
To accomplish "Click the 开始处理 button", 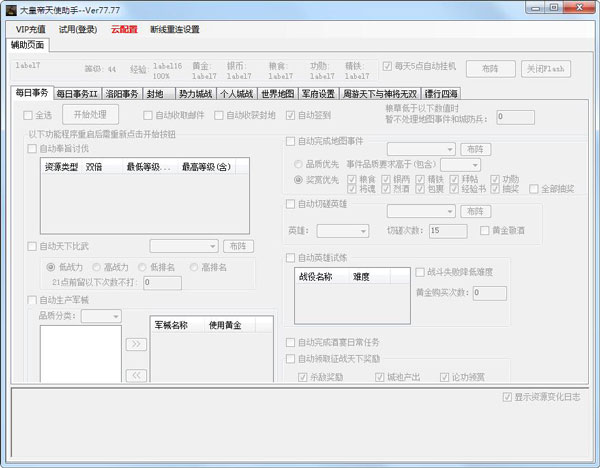I will (x=90, y=114).
